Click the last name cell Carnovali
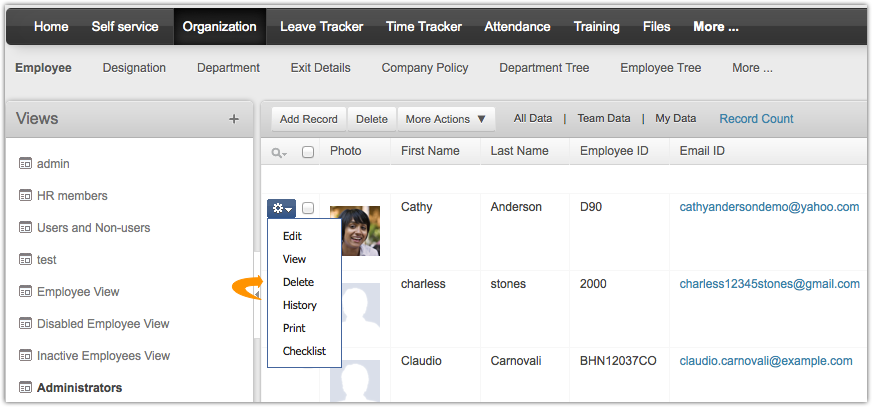 (517, 361)
